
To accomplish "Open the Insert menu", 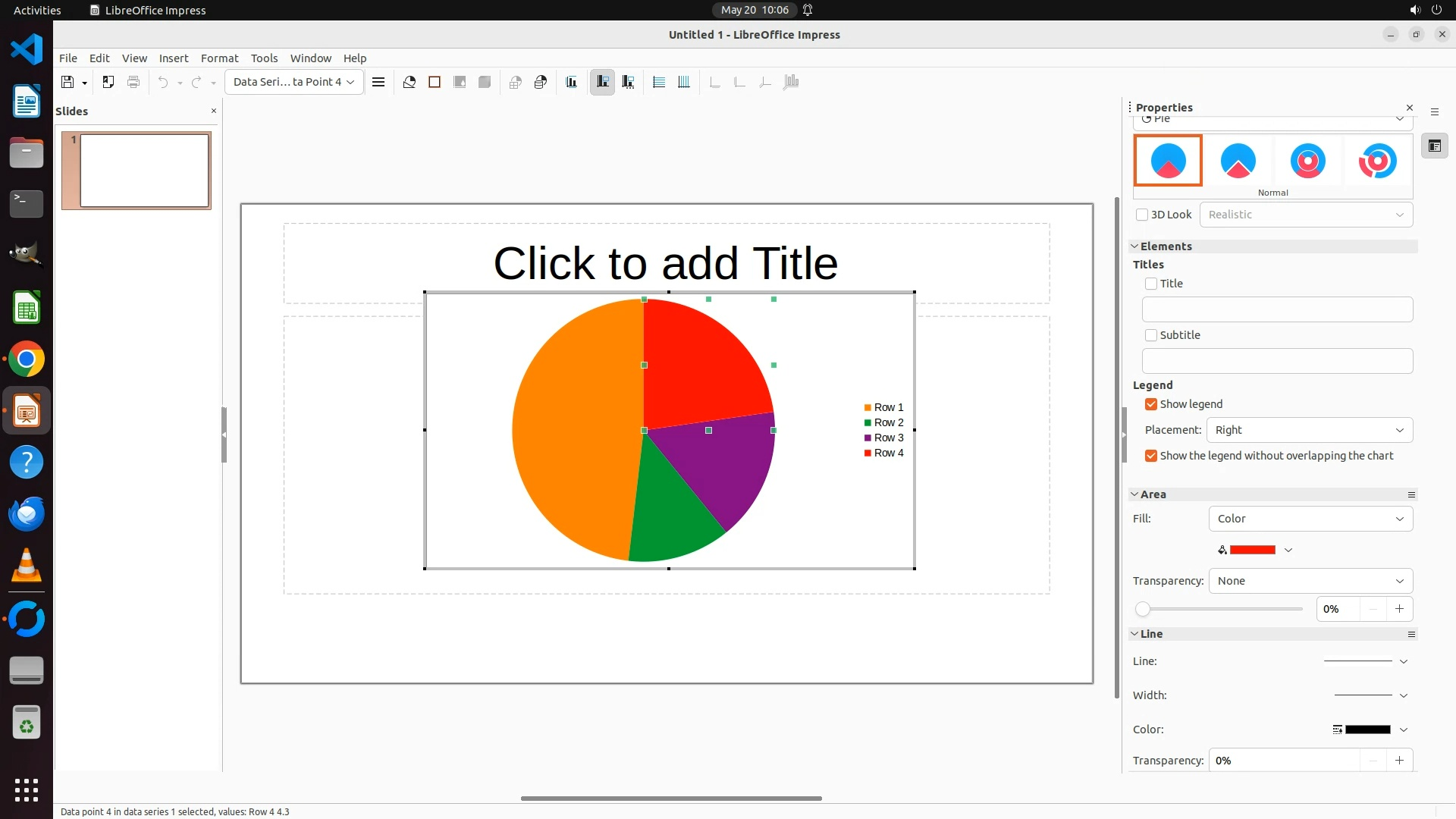I will click(x=173, y=58).
